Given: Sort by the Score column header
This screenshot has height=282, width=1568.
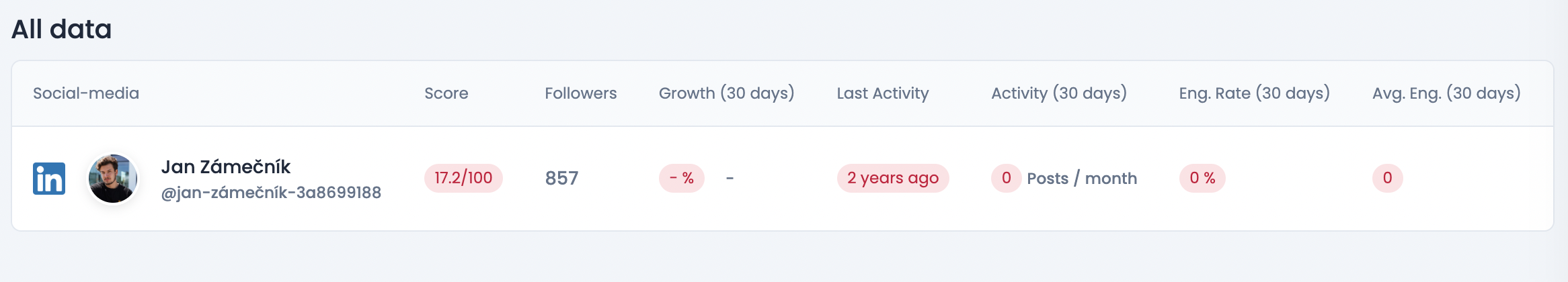Looking at the screenshot, I should pos(446,93).
